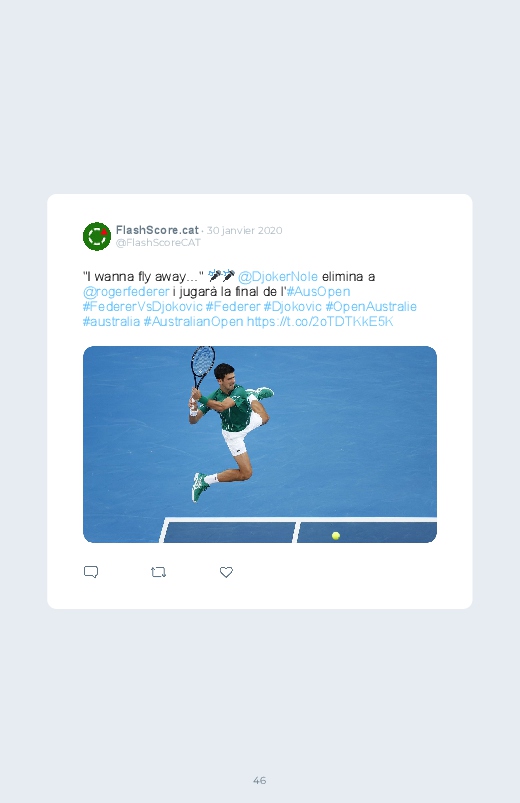Open the #FedererVsDjokovic hashtag

(142, 306)
